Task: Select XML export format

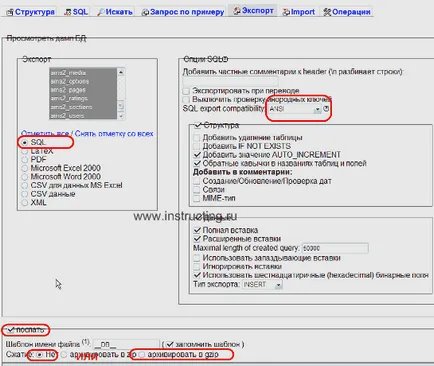Action: tap(24, 203)
